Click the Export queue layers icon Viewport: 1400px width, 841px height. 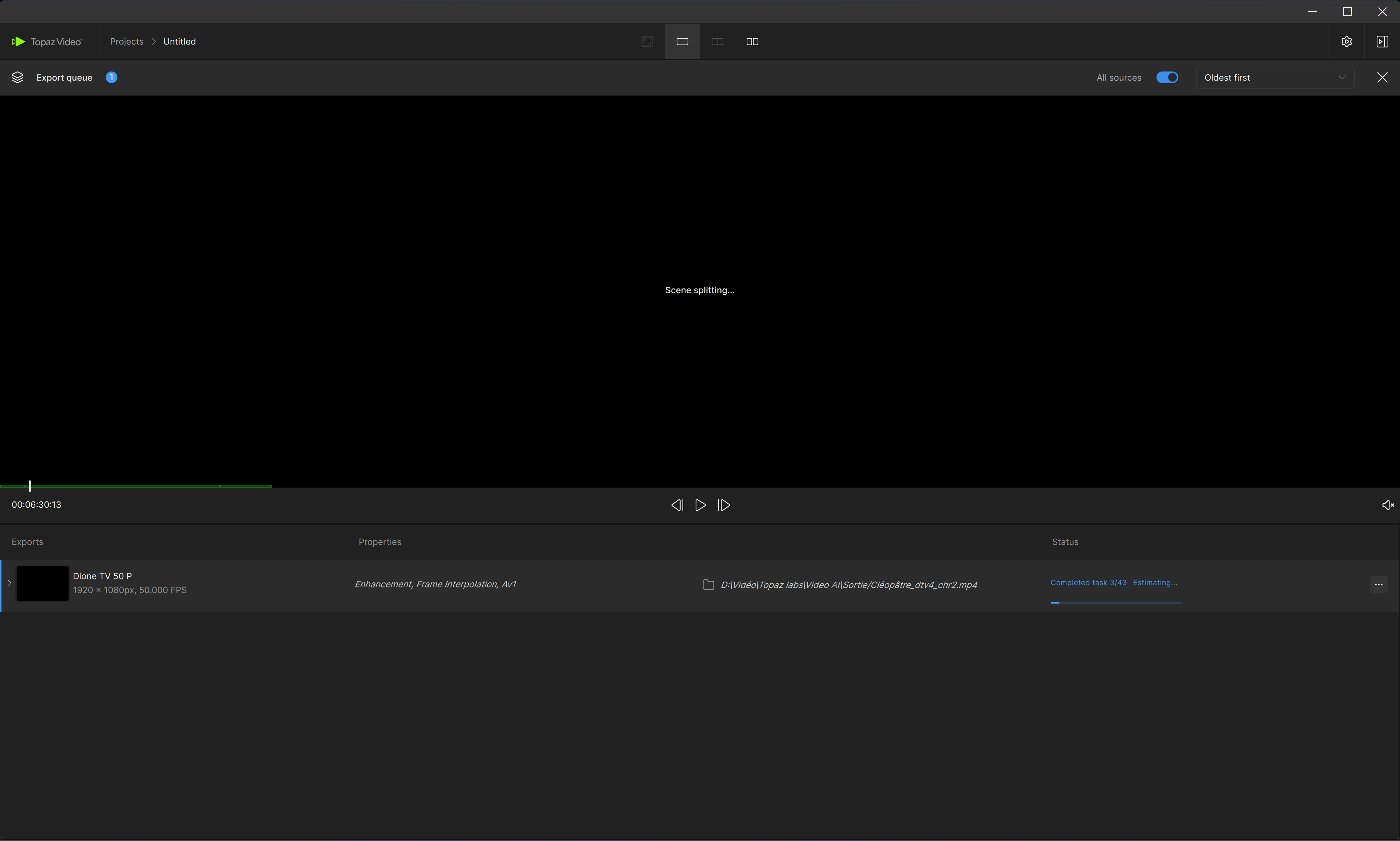click(x=17, y=78)
